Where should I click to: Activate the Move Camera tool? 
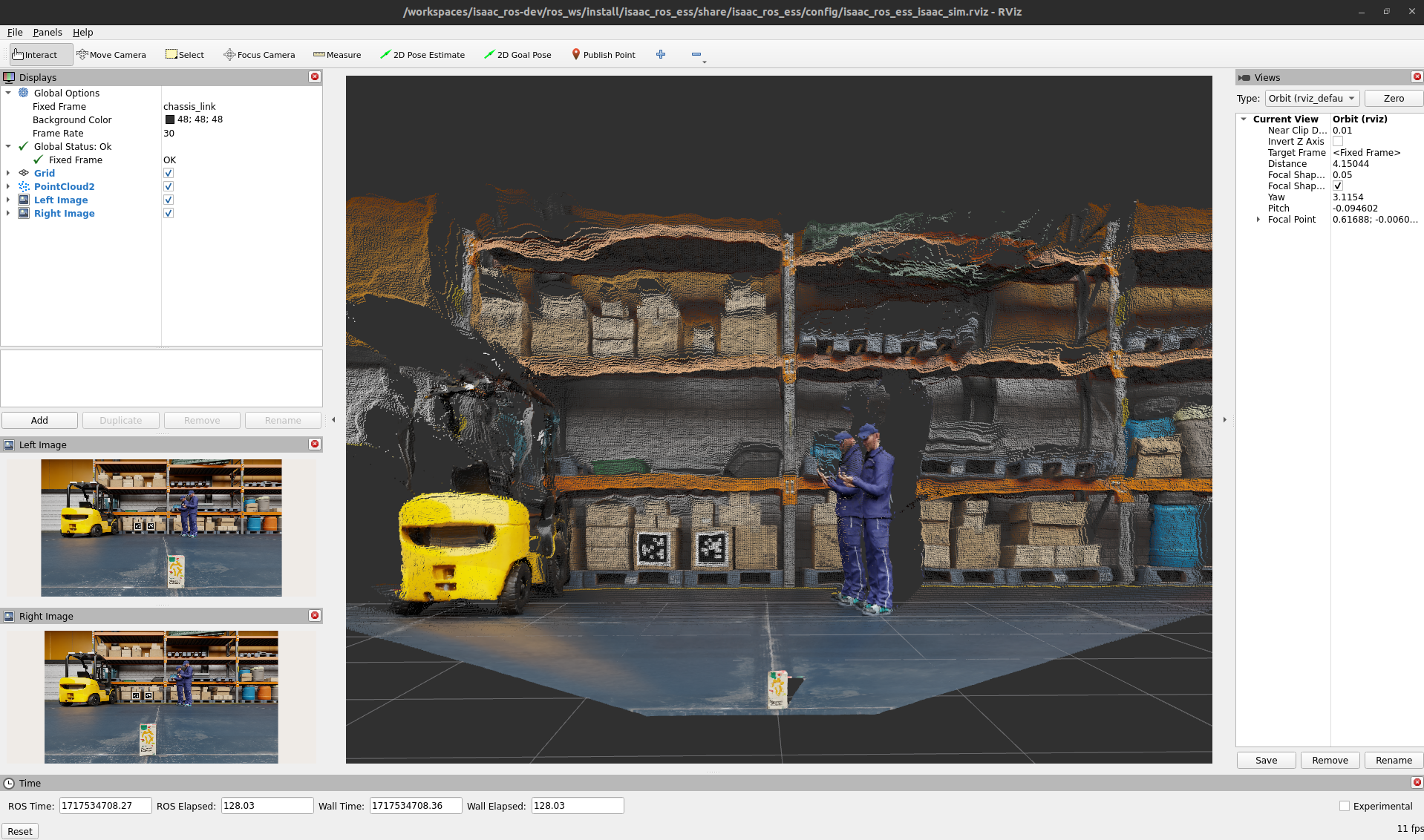click(111, 55)
